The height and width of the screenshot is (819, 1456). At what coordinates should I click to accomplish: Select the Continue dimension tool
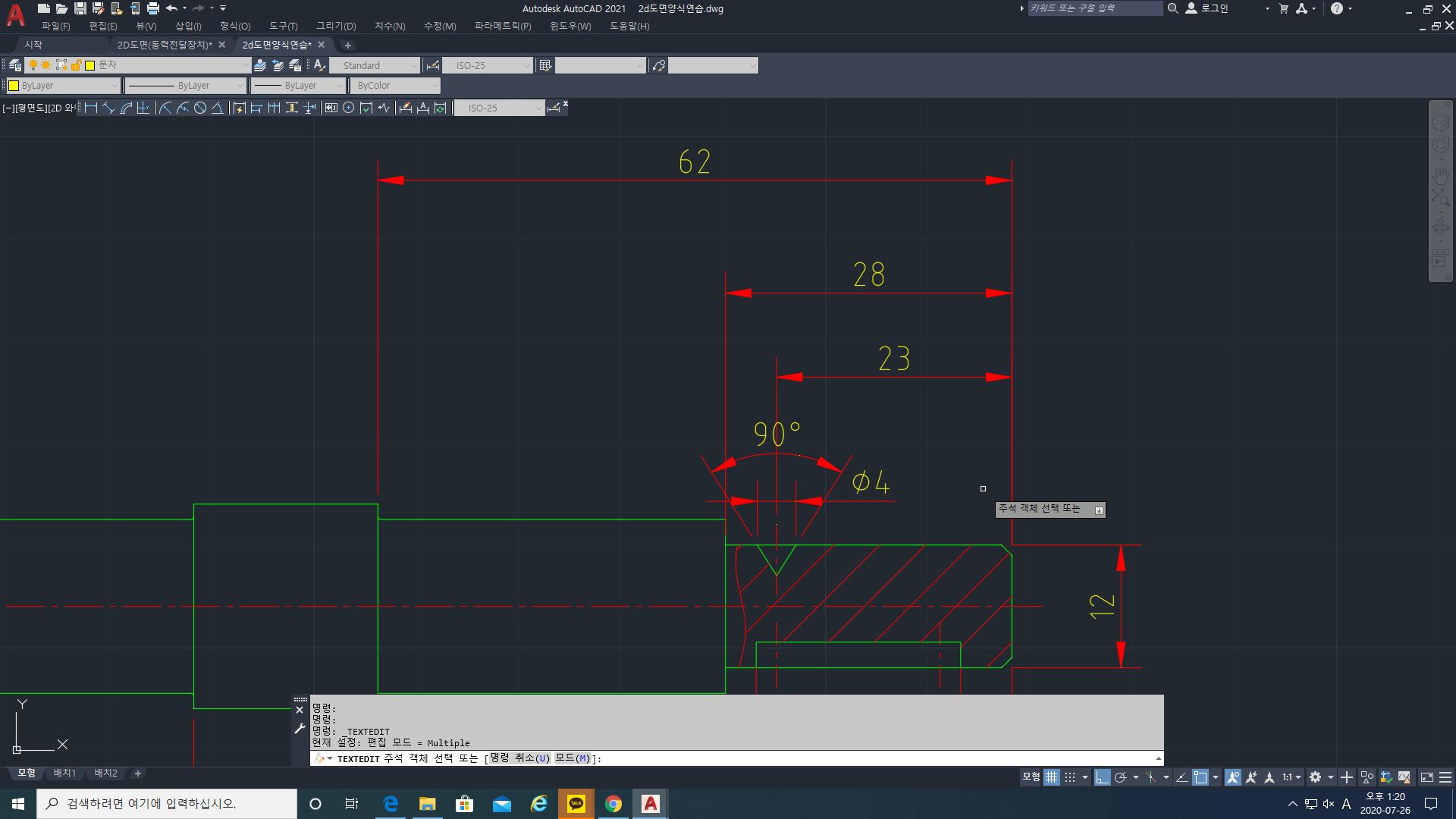274,108
